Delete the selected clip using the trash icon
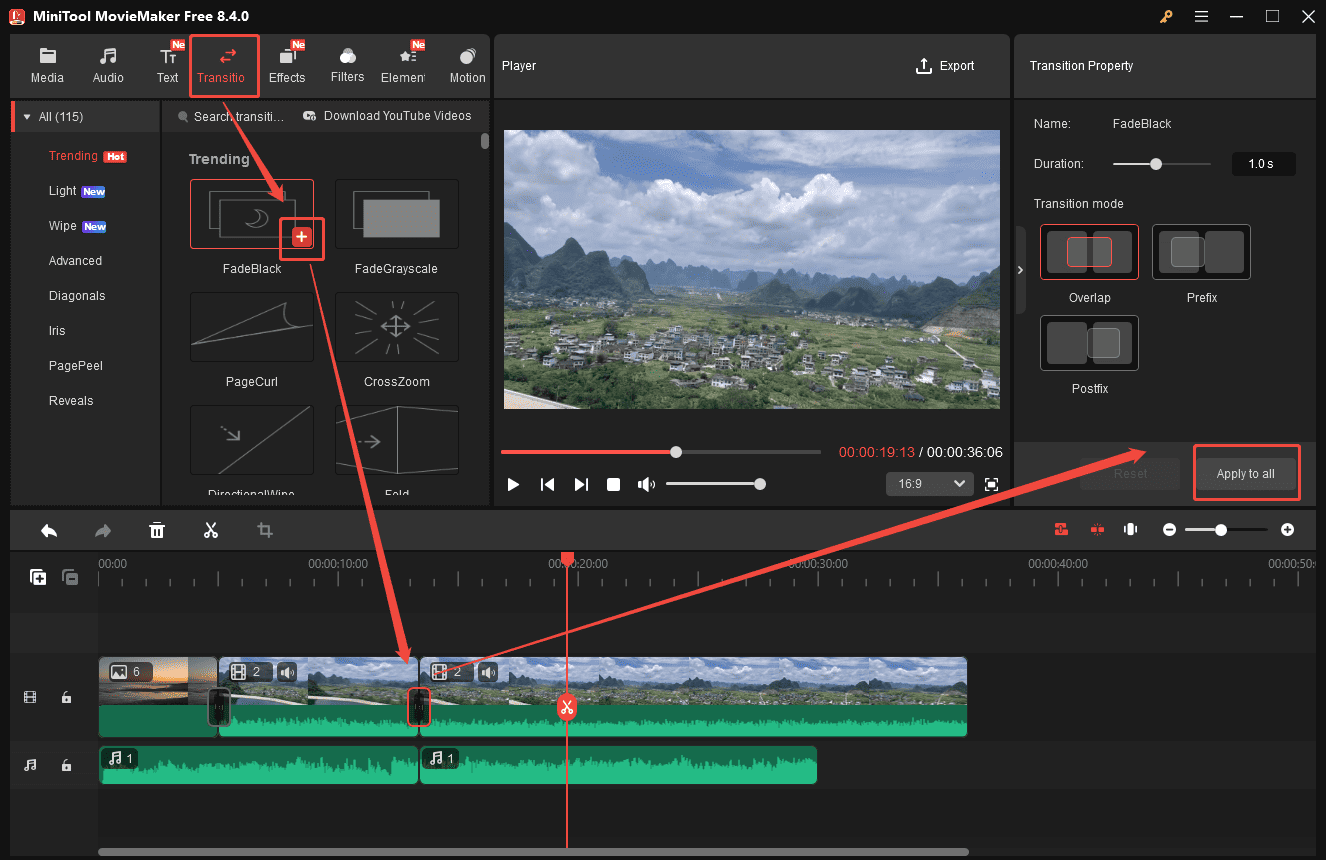The image size is (1326, 860). [x=157, y=529]
